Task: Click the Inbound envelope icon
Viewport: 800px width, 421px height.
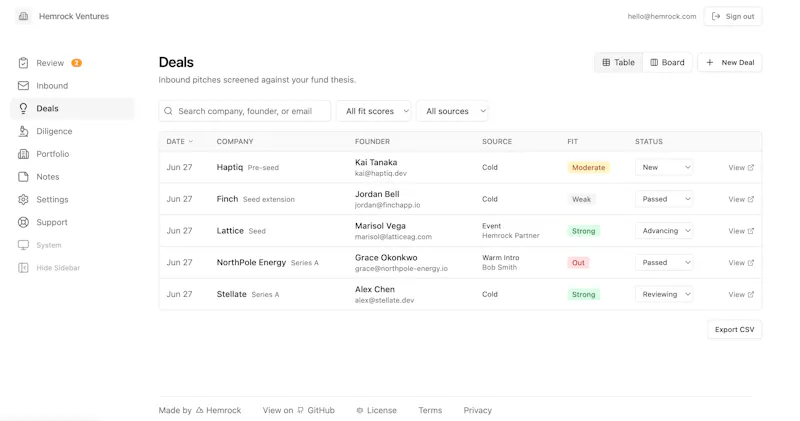Action: 23,86
